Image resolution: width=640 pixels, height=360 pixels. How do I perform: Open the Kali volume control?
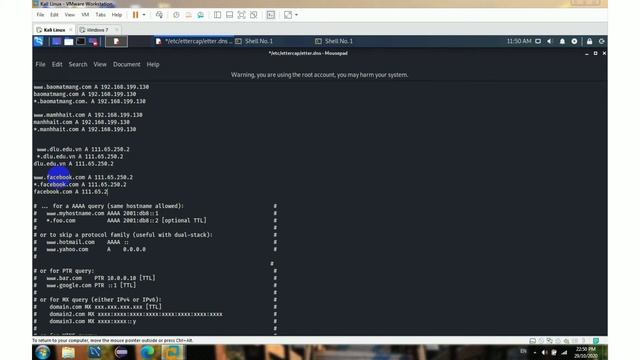tap(550, 41)
